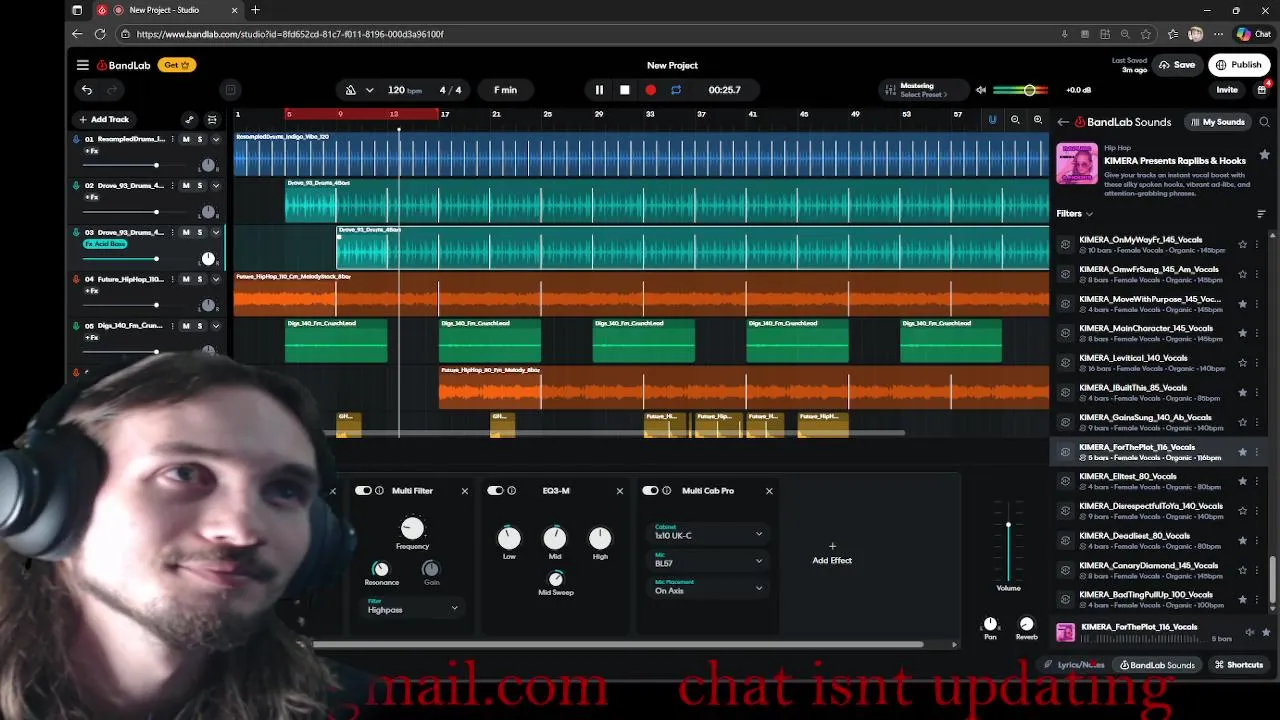Open the Mic Placement On Axis dropdown

click(x=708, y=588)
